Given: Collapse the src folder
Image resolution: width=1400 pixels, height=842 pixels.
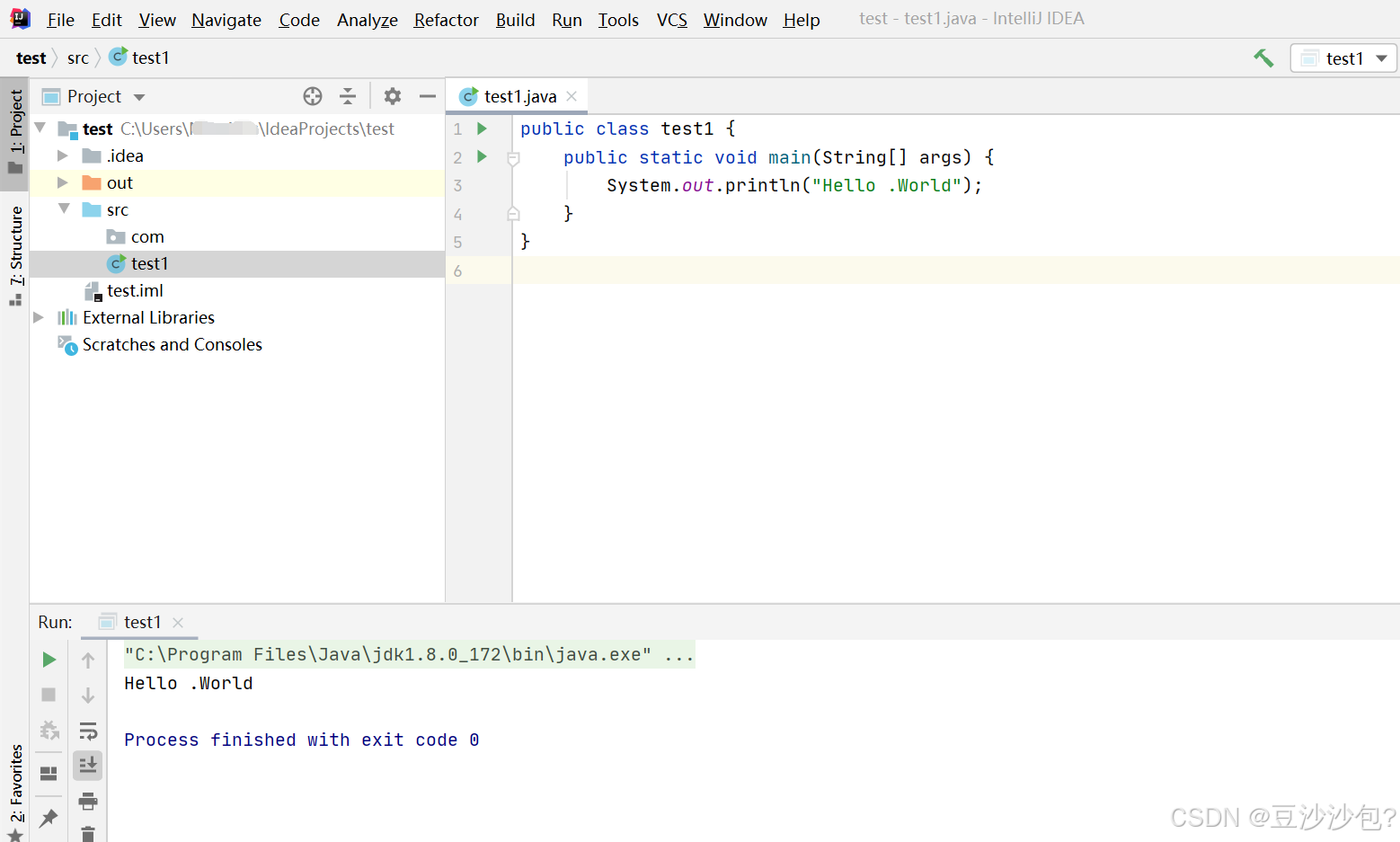Looking at the screenshot, I should (64, 208).
